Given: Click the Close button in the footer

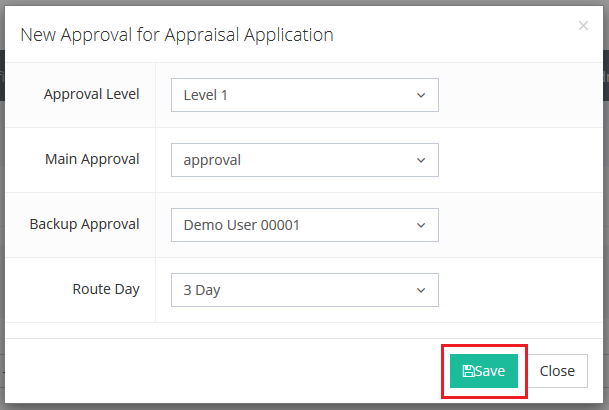Looking at the screenshot, I should pos(557,371).
